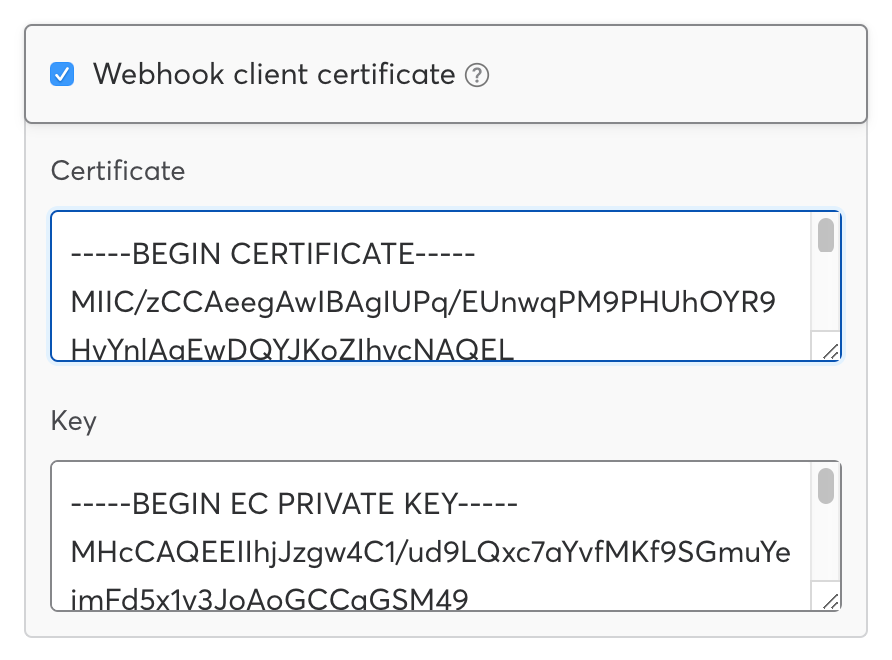Click the Webhook client certificate label text
Image resolution: width=892 pixels, height=660 pixels.
click(274, 74)
